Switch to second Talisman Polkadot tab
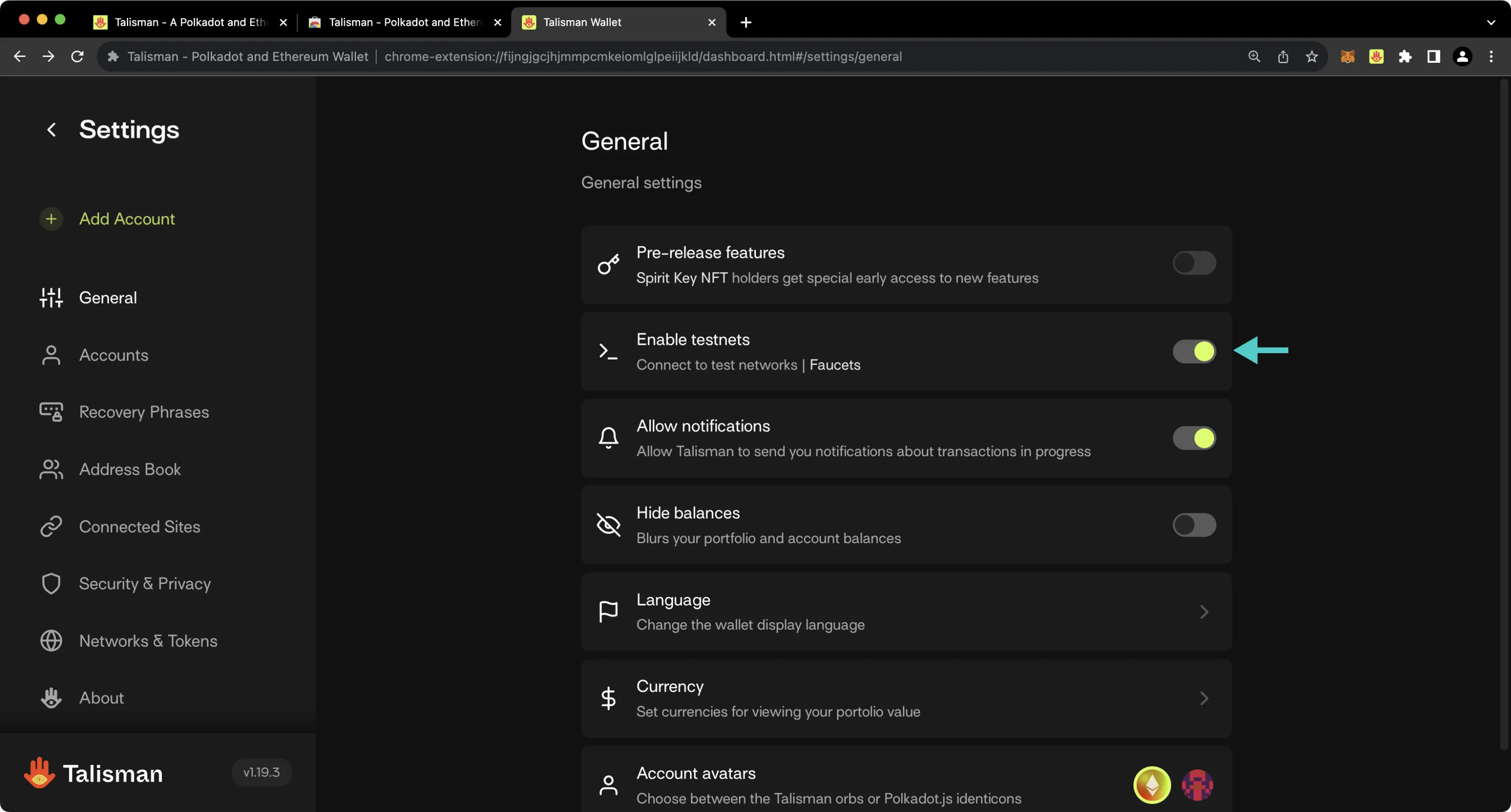 405,22
